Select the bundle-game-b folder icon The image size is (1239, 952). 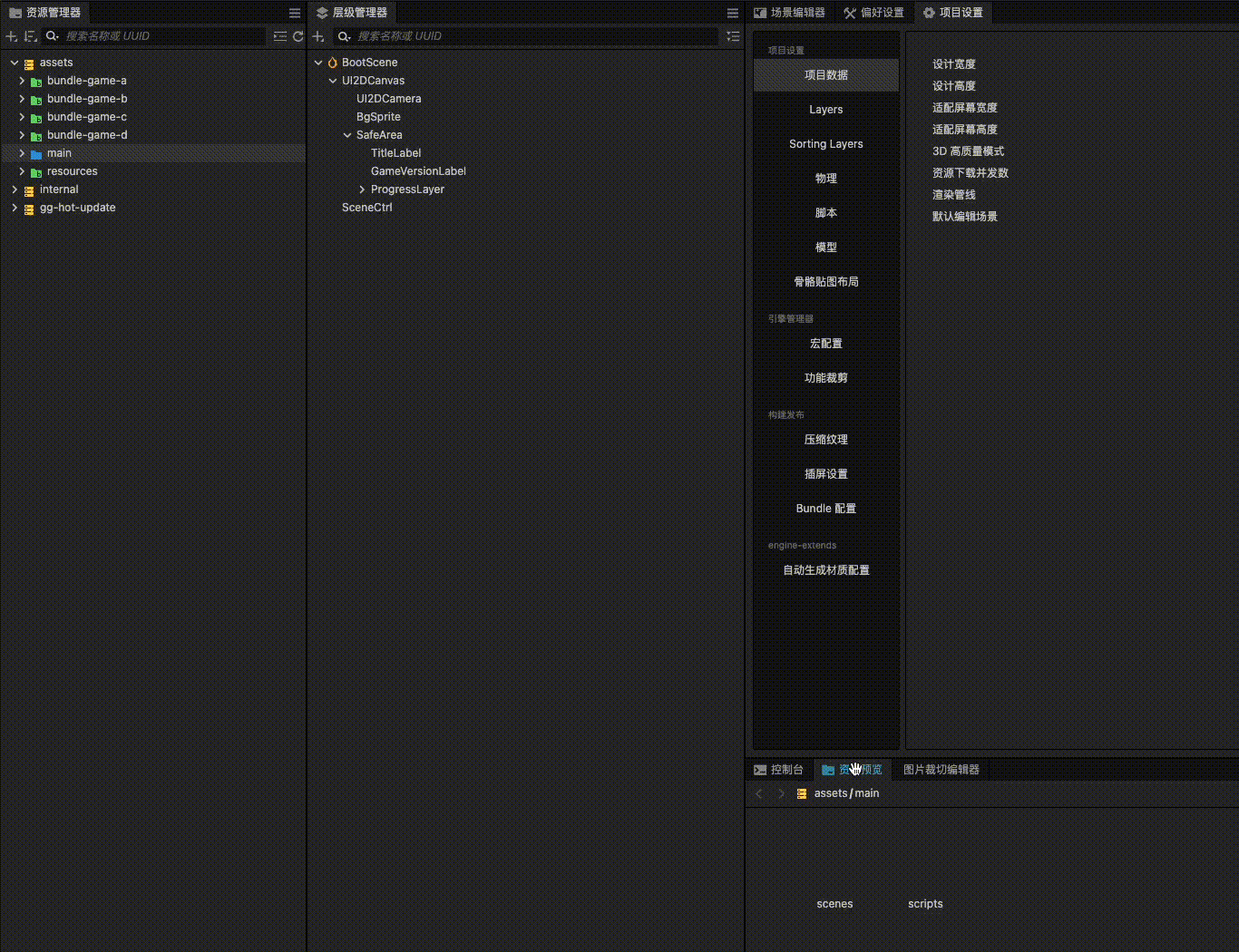click(x=36, y=100)
